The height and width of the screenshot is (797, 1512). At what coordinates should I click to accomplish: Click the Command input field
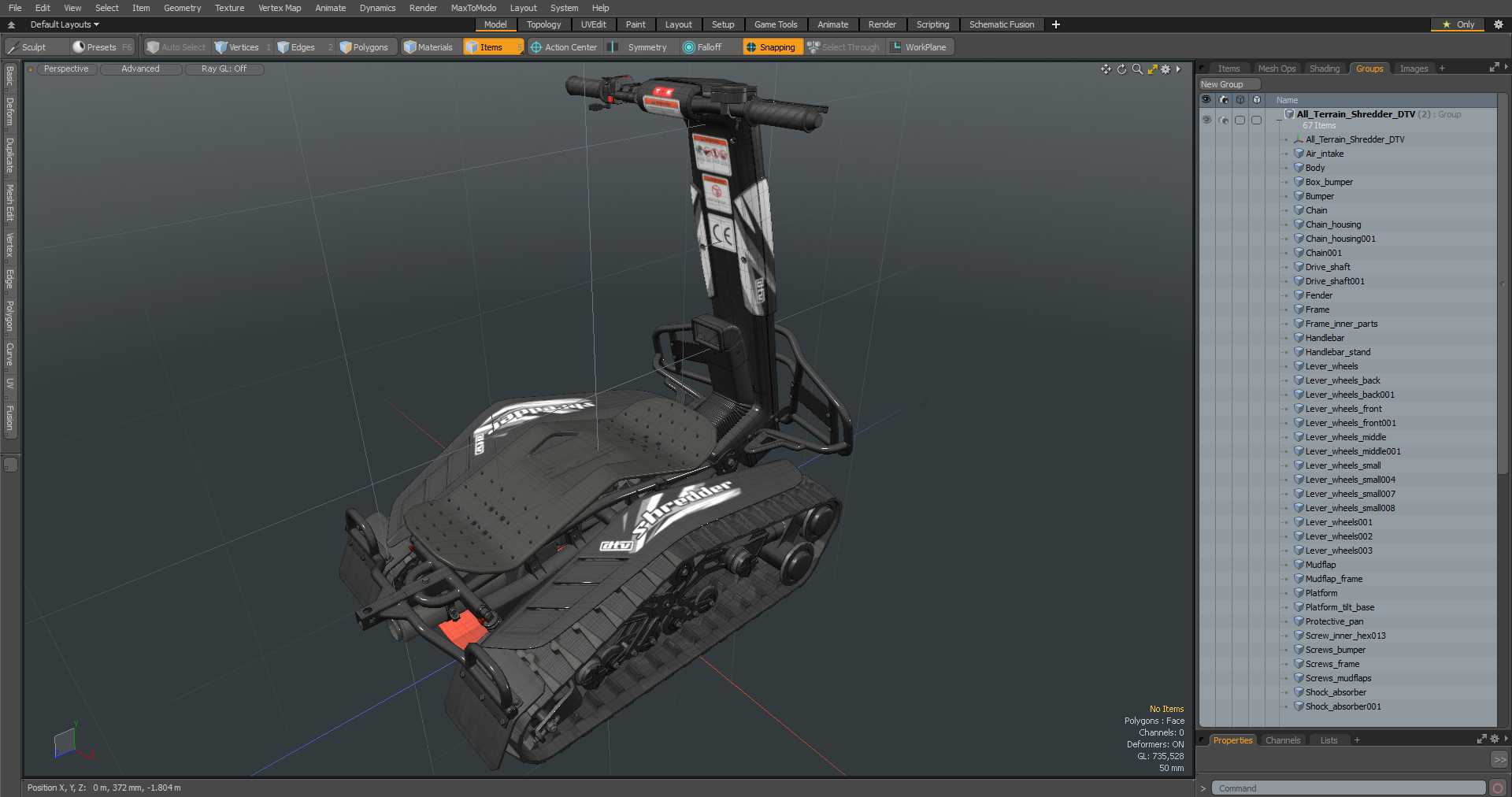pyautogui.click(x=1348, y=788)
